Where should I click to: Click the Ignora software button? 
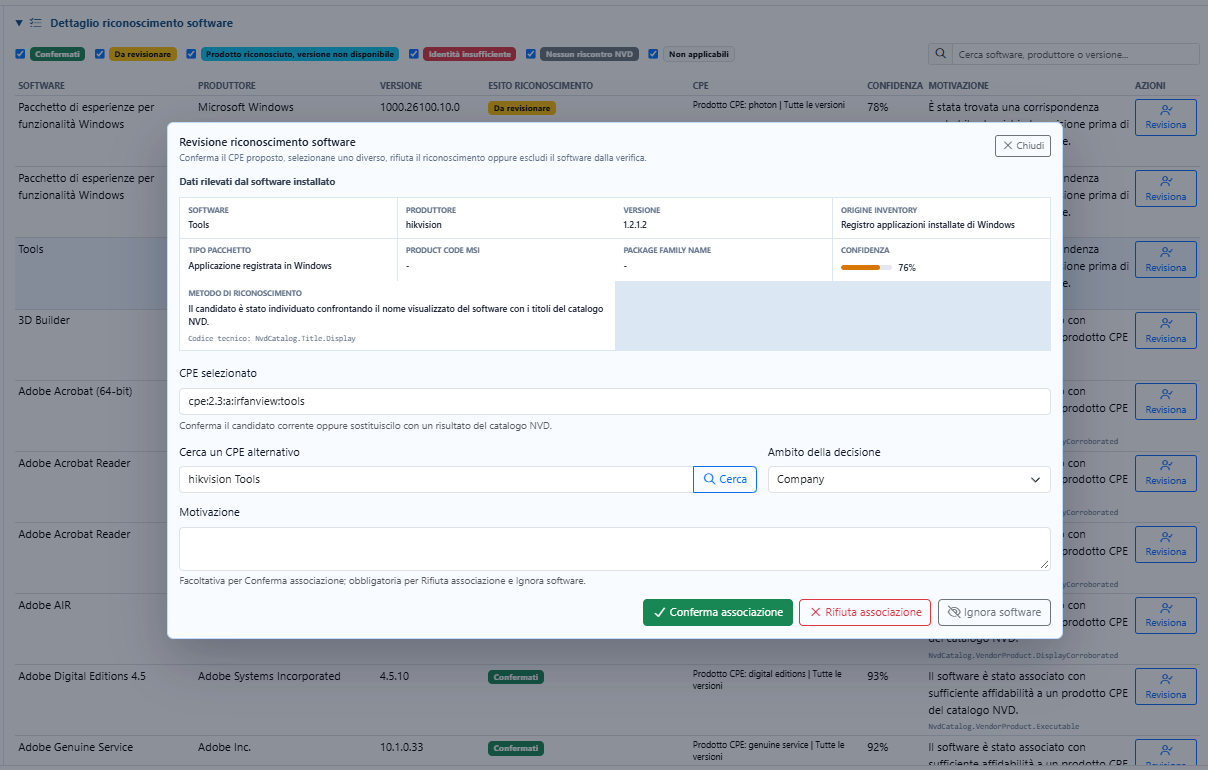994,612
